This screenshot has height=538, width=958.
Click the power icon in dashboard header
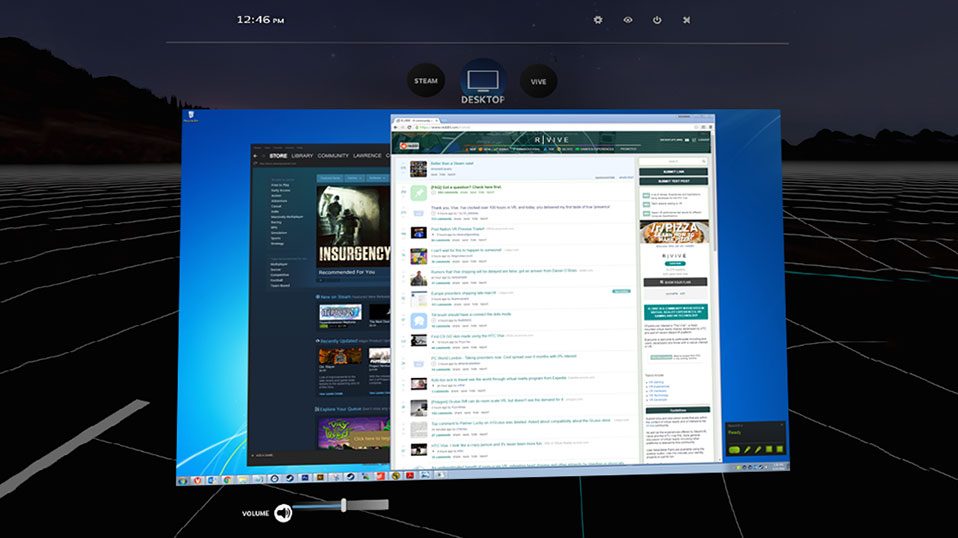coord(657,20)
